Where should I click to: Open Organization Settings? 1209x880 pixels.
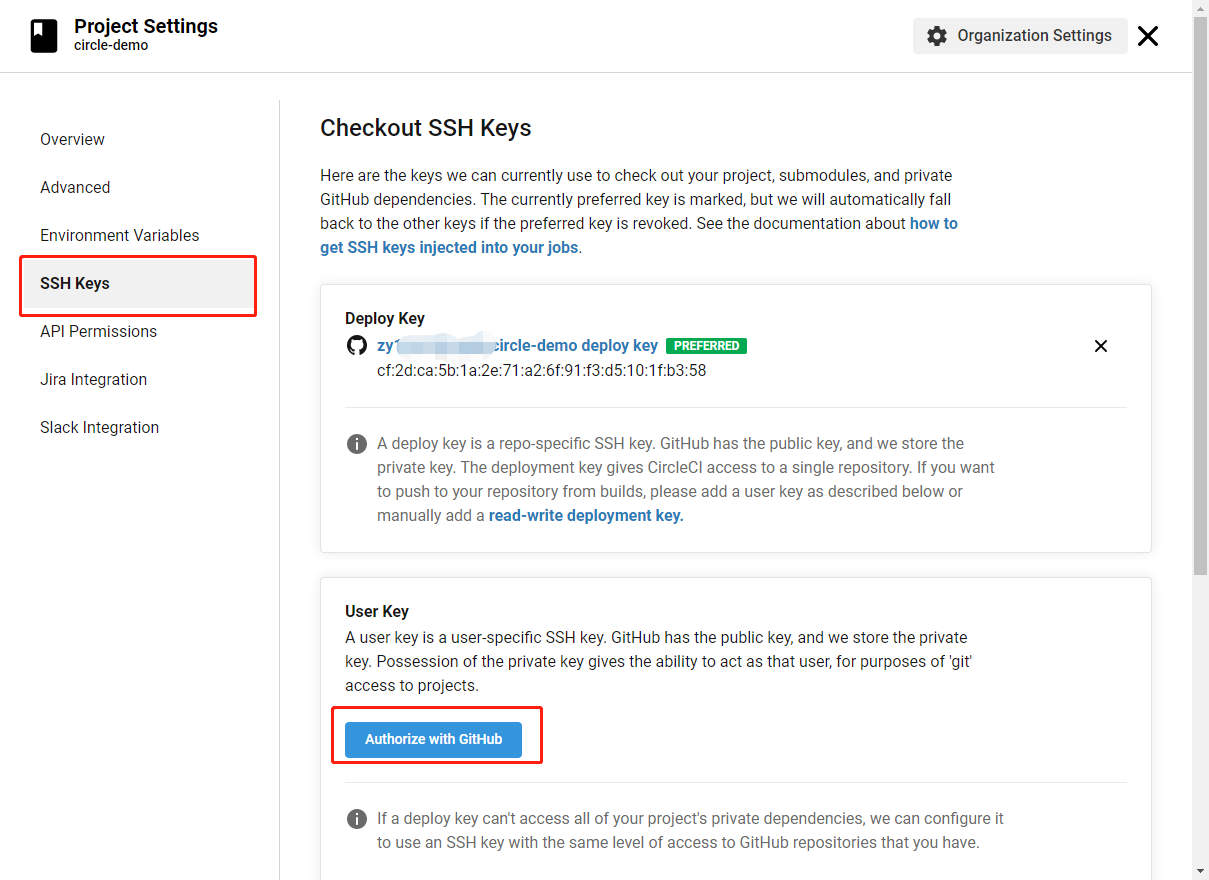(x=1020, y=36)
